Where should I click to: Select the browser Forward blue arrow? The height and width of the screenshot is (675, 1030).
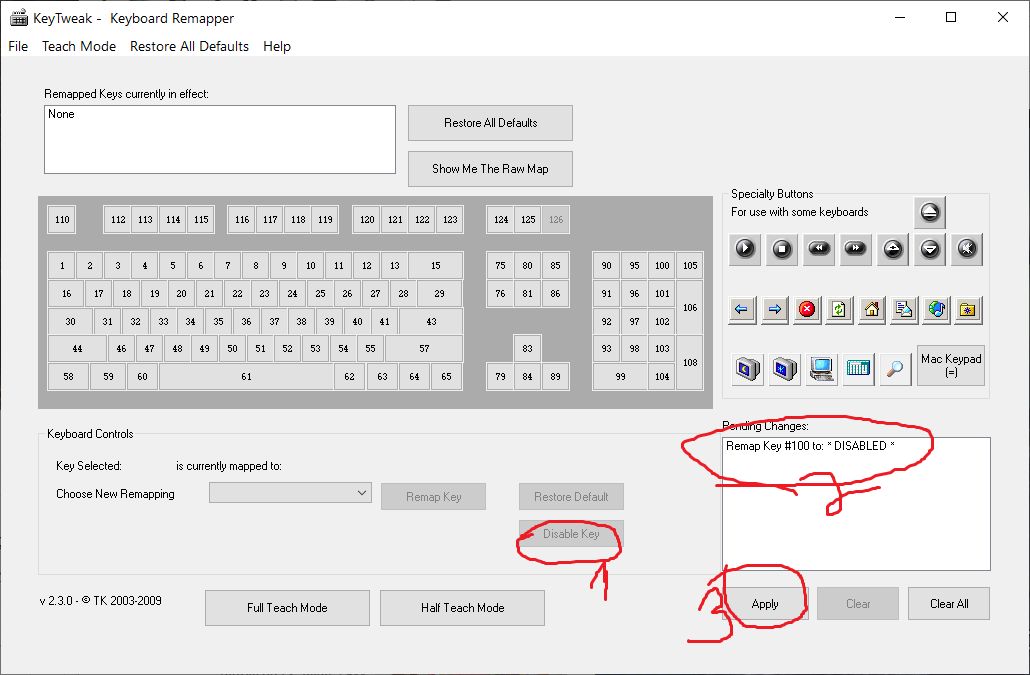774,309
